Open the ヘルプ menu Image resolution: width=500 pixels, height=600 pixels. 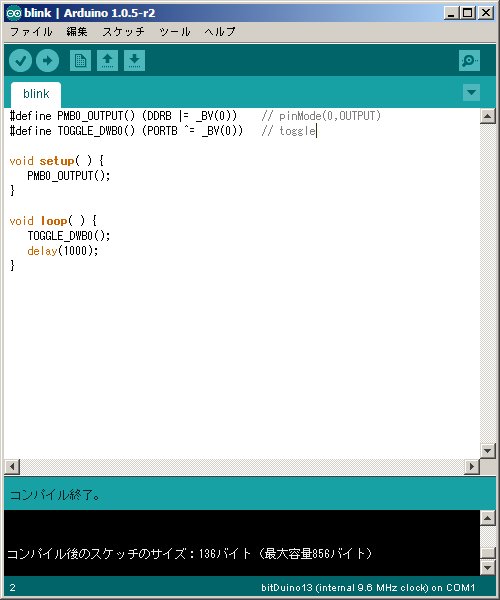220,32
